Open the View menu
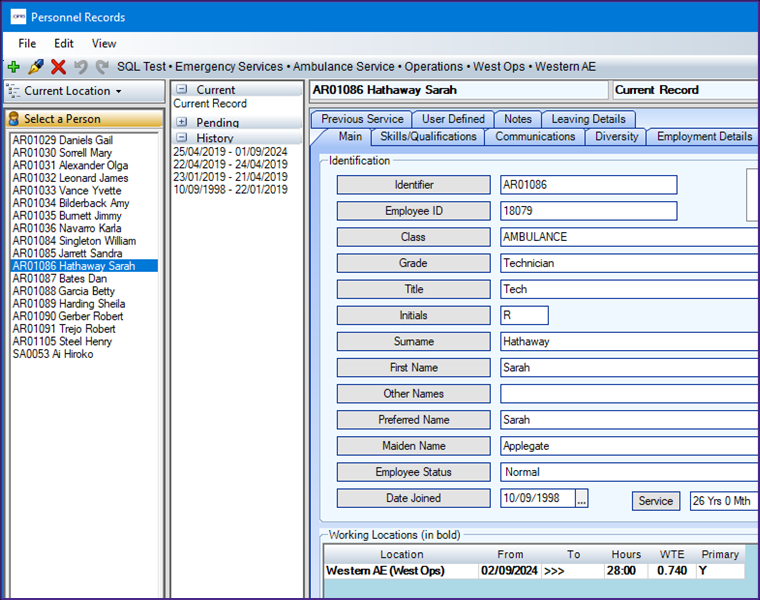This screenshot has height=600, width=760. tap(104, 43)
